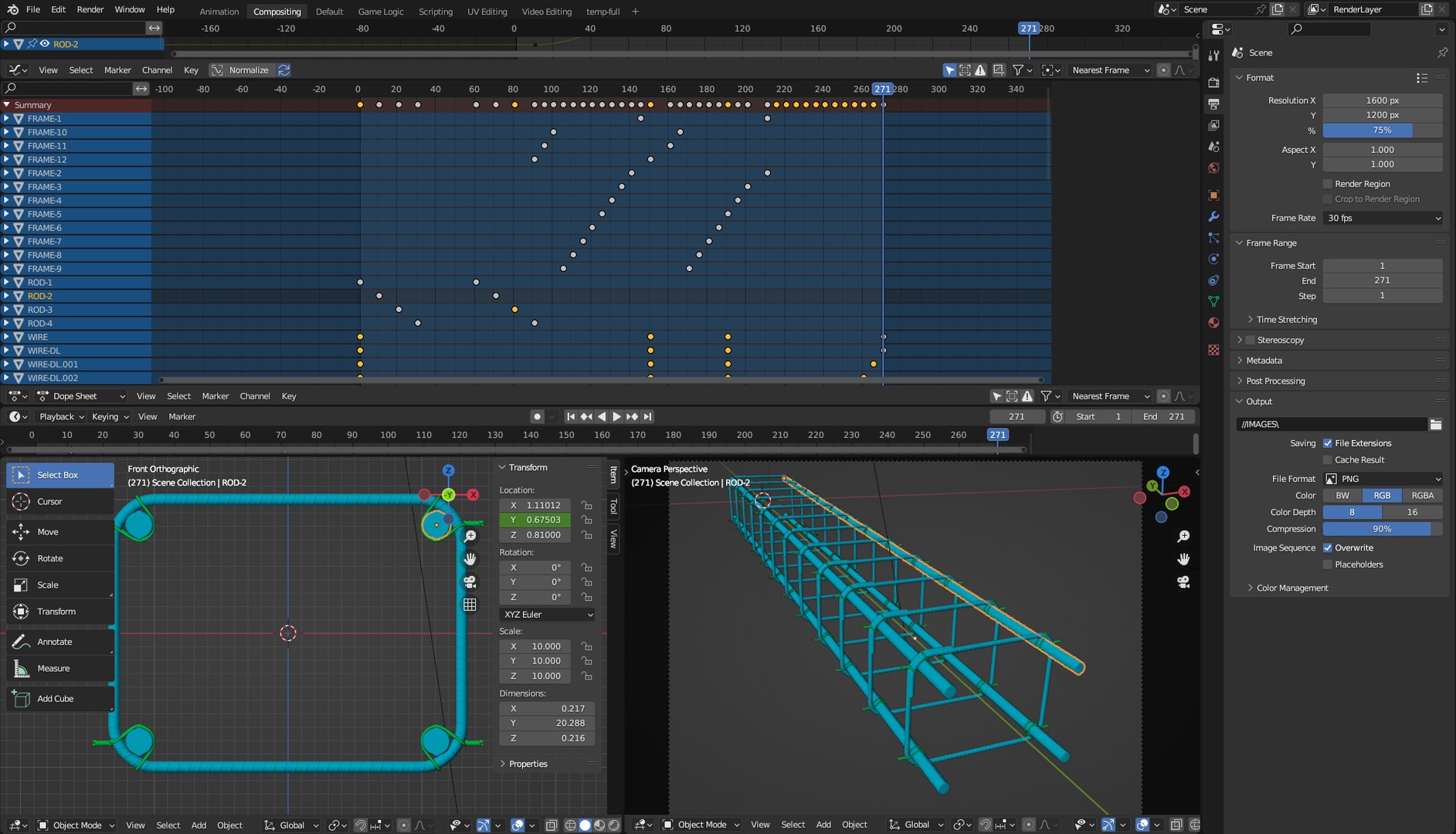This screenshot has width=1456, height=834.
Task: Lock the Location X transform value
Action: [x=587, y=506]
